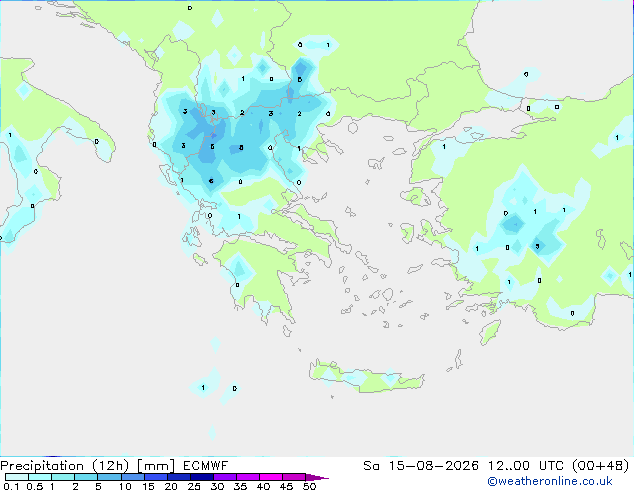
Task: Pick the 20–25 mm legend swatch
Action: (179, 477)
